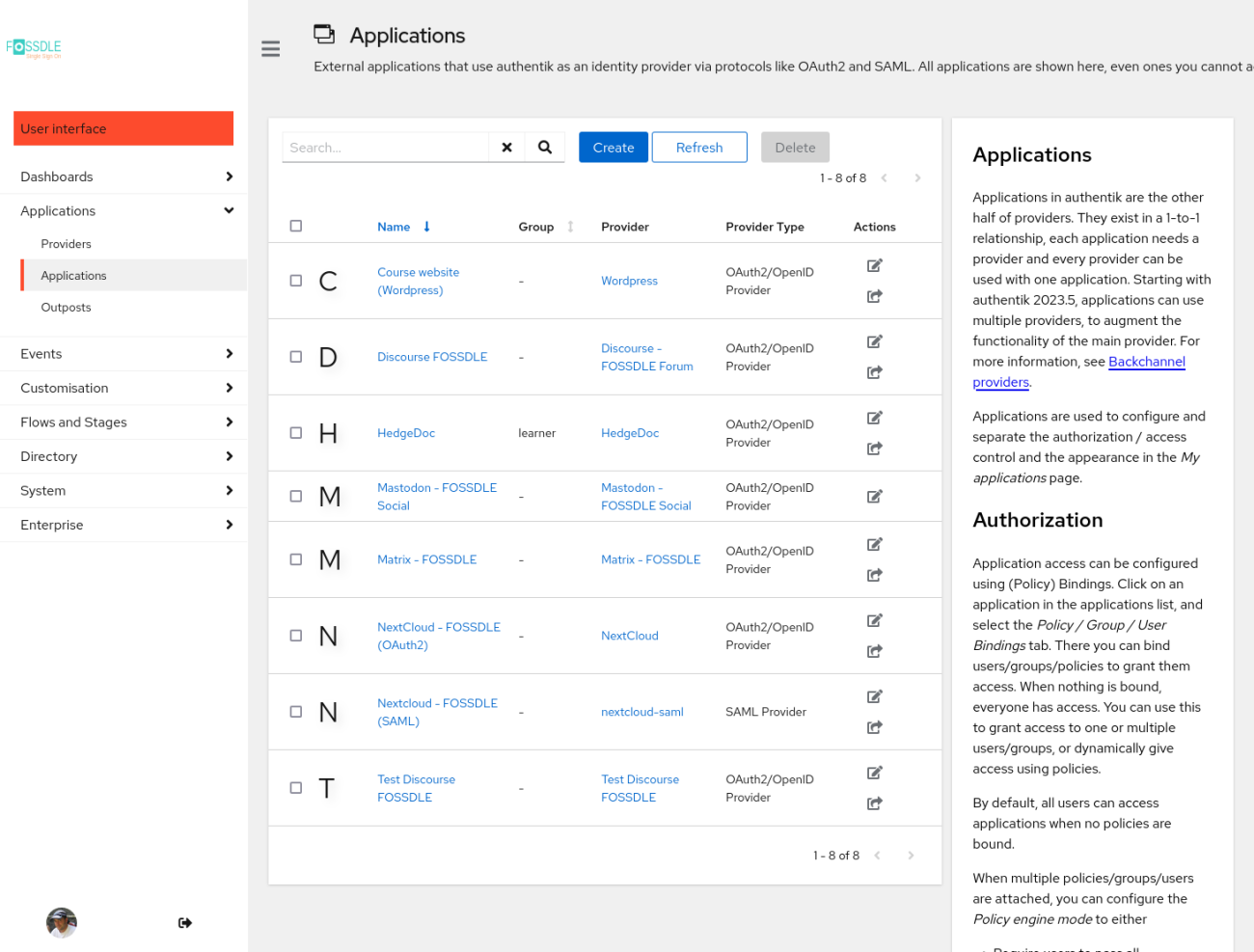Go to previous page at top pagination

(884, 178)
